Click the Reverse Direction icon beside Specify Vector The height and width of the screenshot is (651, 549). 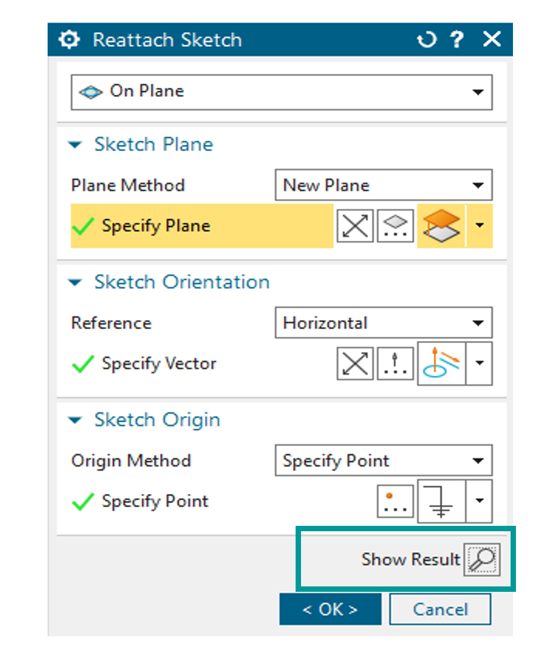point(355,364)
